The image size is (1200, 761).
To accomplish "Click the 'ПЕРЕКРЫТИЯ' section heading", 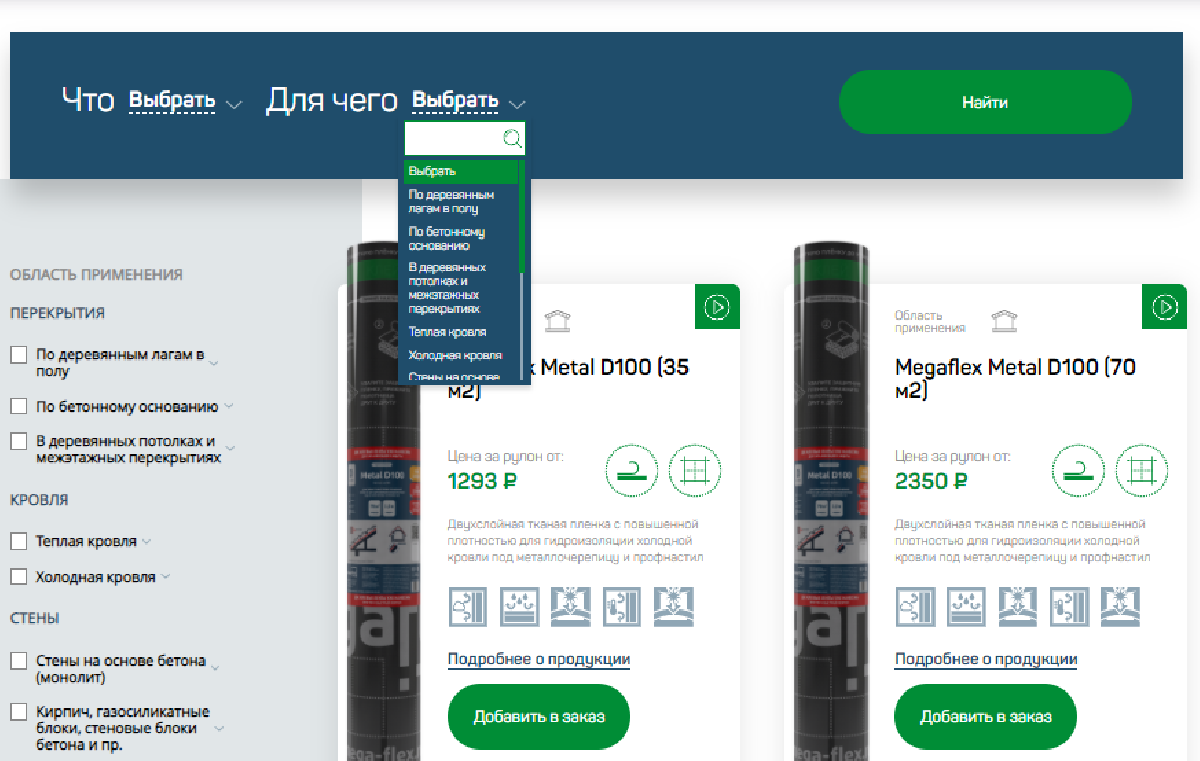I will point(57,313).
